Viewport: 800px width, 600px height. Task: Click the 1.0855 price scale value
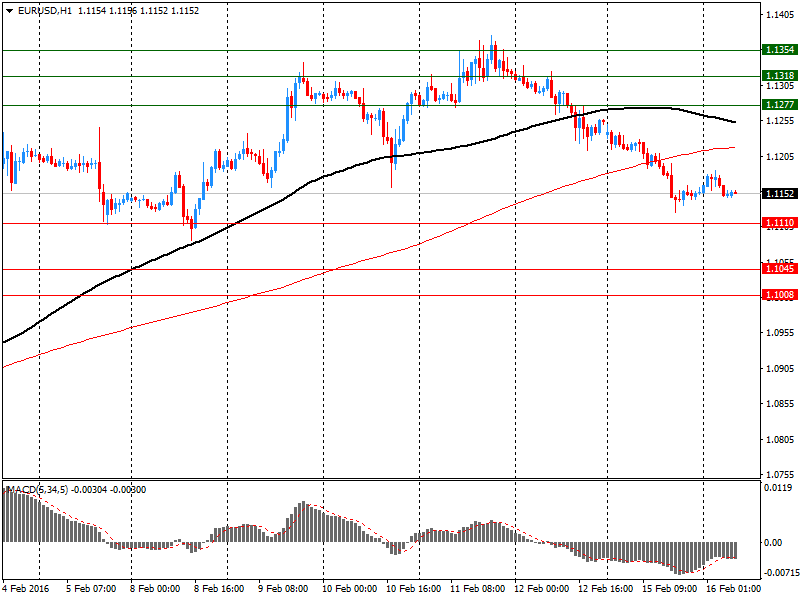(x=780, y=404)
